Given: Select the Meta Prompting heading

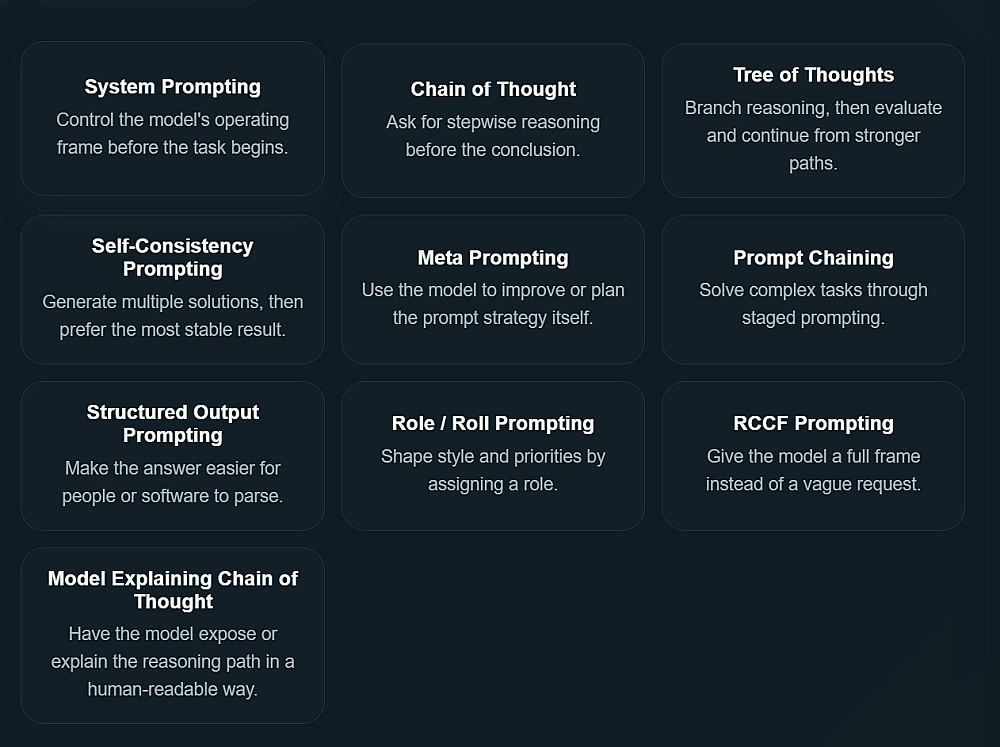Looking at the screenshot, I should pos(493,258).
